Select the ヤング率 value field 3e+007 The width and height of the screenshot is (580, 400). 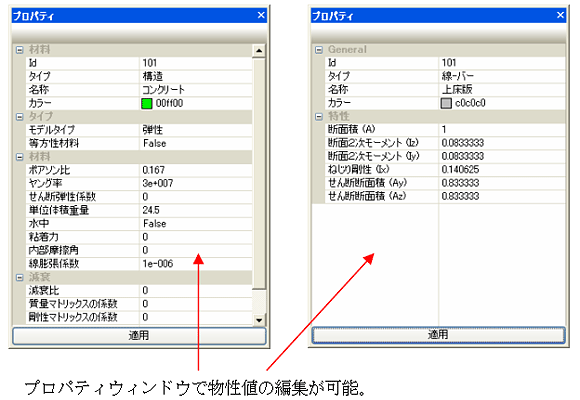196,184
